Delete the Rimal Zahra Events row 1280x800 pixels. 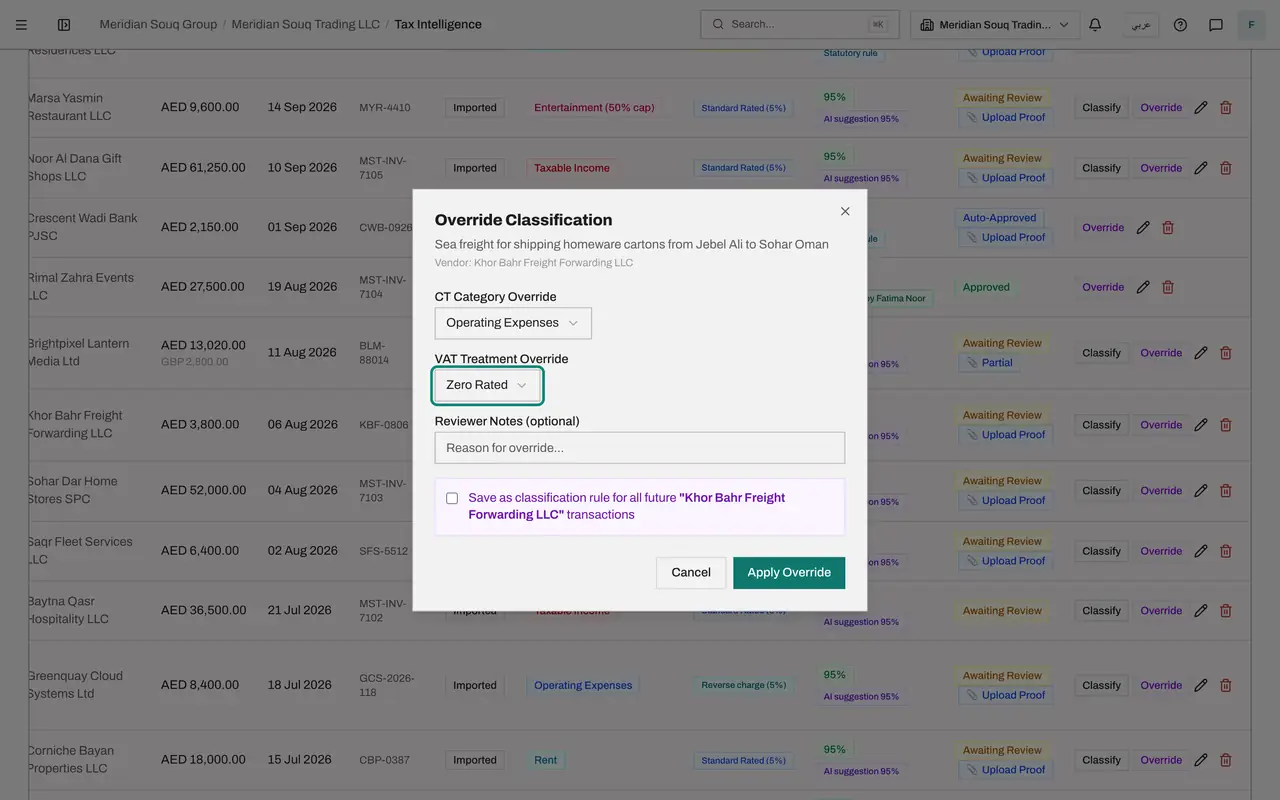coord(1168,287)
